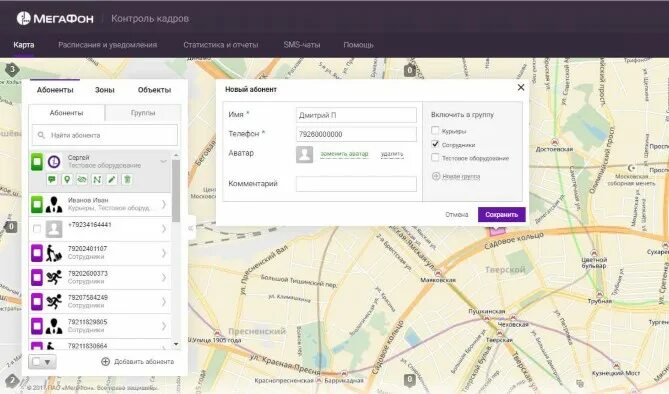Switch to the Группы sub-tab
The height and width of the screenshot is (394, 669).
coord(143,113)
